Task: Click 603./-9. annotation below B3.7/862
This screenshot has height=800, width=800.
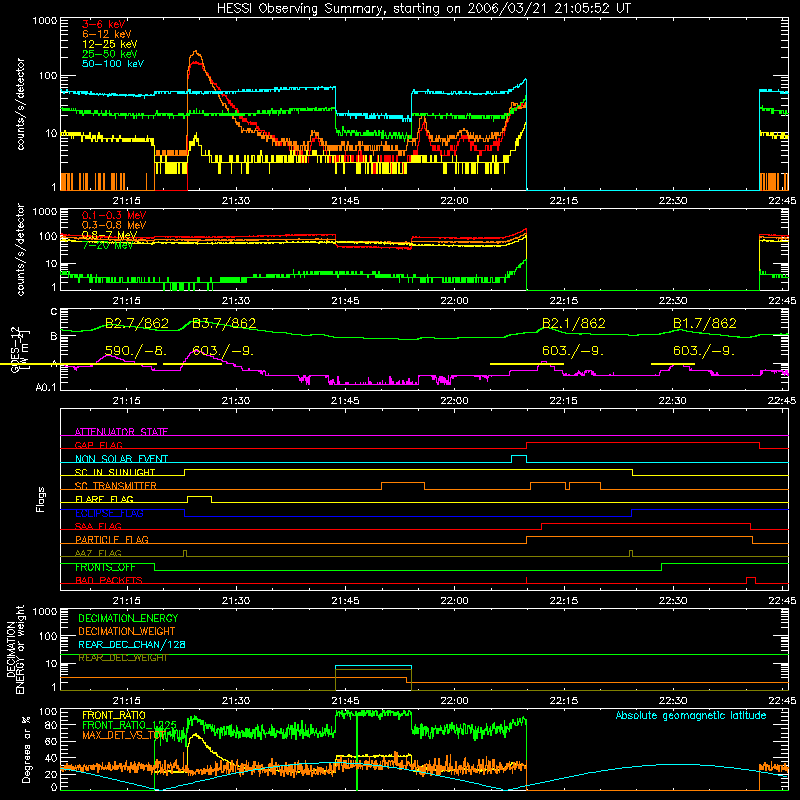Action: 222,351
